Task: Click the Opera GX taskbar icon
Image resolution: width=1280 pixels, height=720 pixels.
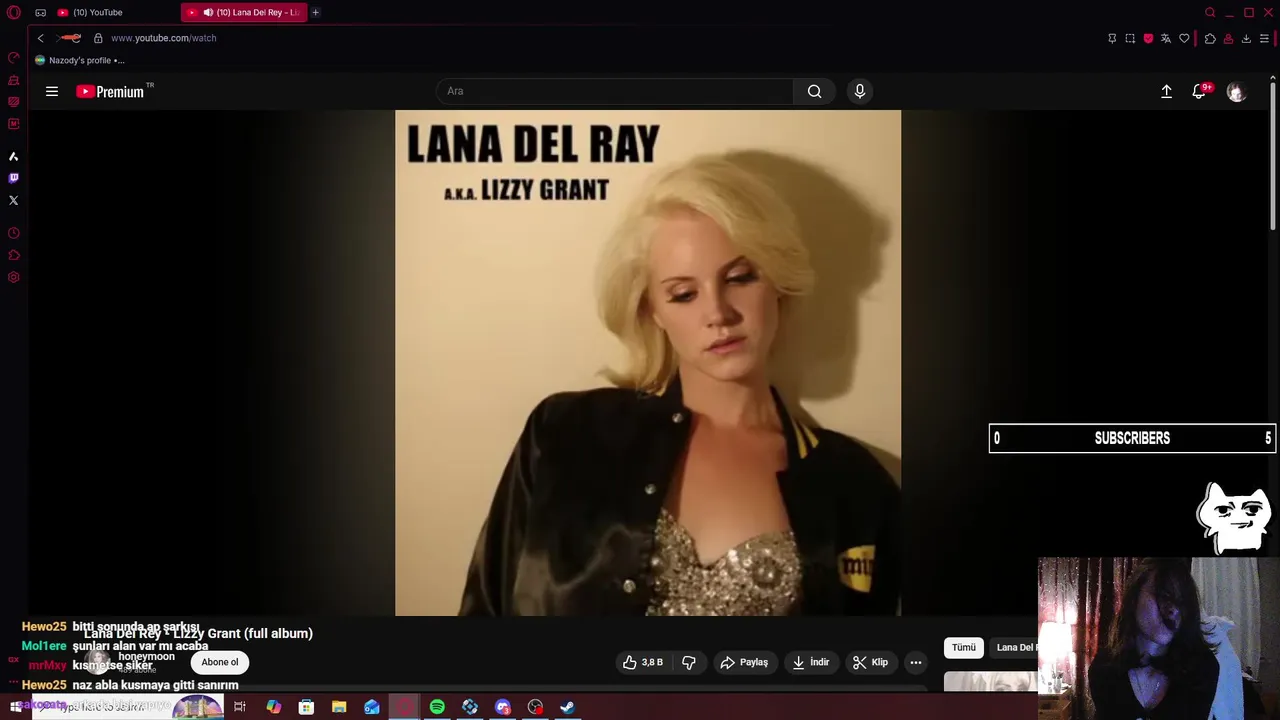Action: point(404,707)
